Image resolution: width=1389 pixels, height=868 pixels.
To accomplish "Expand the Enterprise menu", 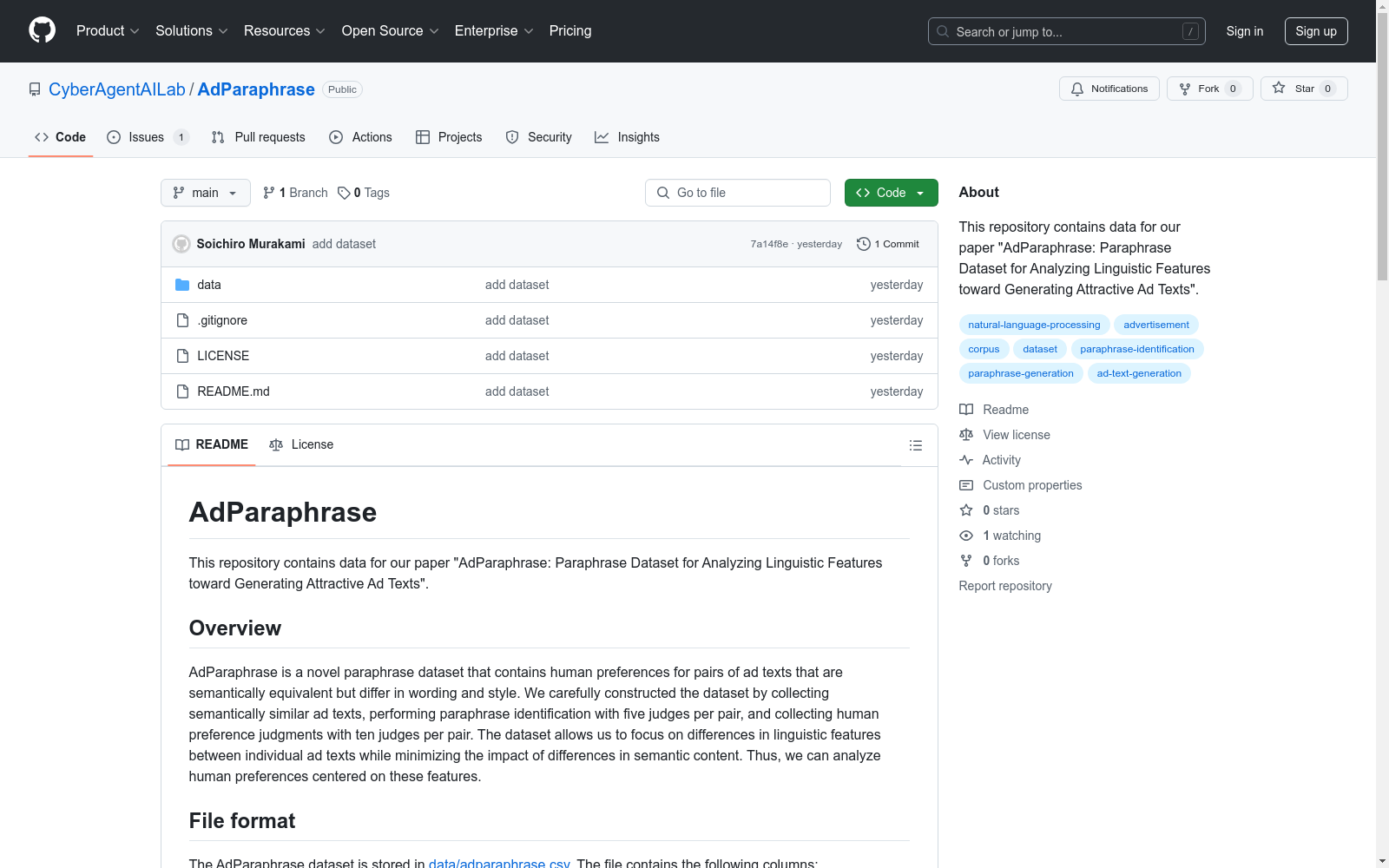I will click(494, 31).
